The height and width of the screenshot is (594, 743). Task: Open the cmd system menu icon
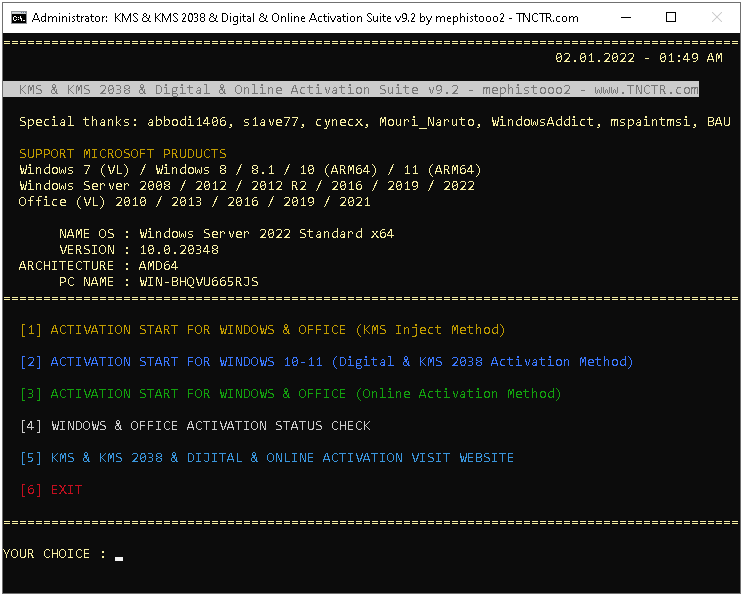click(x=19, y=18)
